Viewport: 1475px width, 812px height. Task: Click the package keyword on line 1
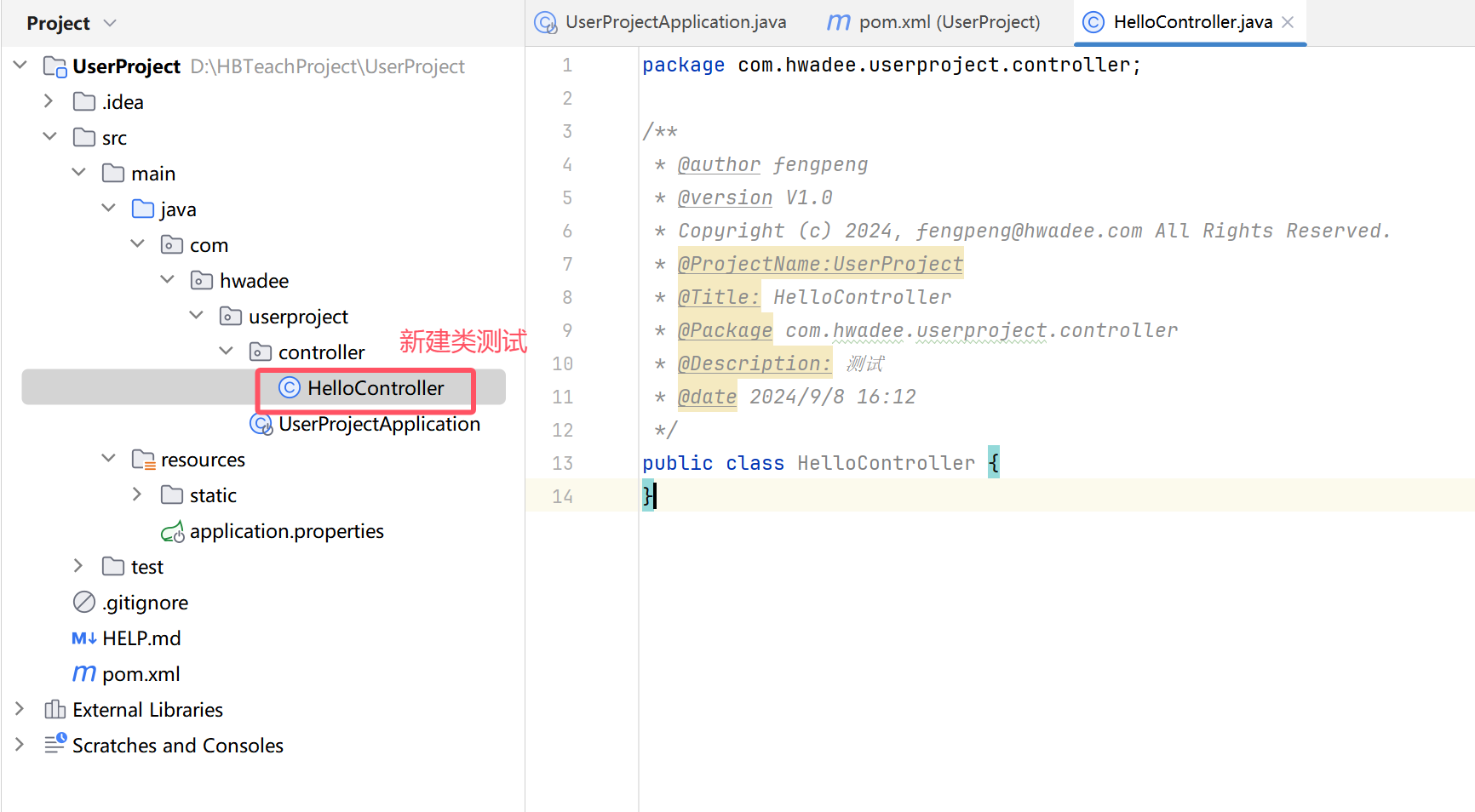point(683,65)
